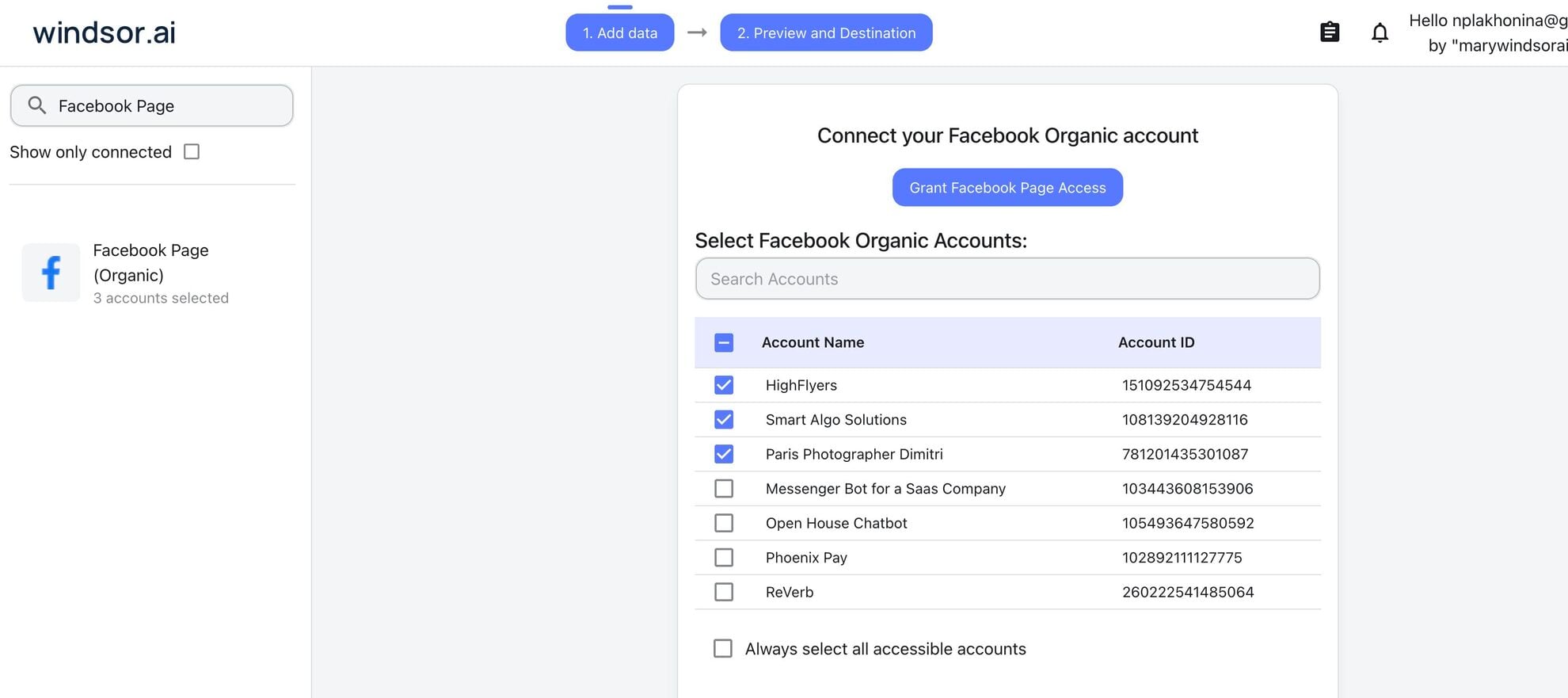Click the Paris Photographer Dimitri name
The height and width of the screenshot is (698, 1568).
(x=854, y=454)
